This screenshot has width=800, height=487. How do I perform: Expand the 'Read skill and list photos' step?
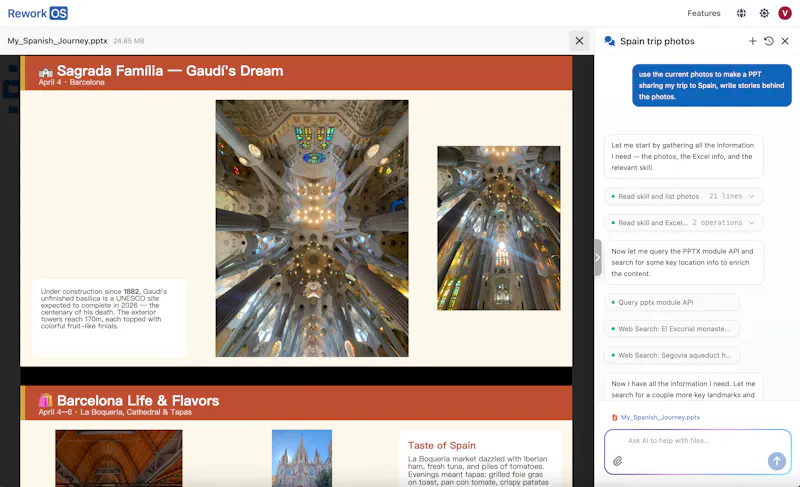tap(684, 196)
